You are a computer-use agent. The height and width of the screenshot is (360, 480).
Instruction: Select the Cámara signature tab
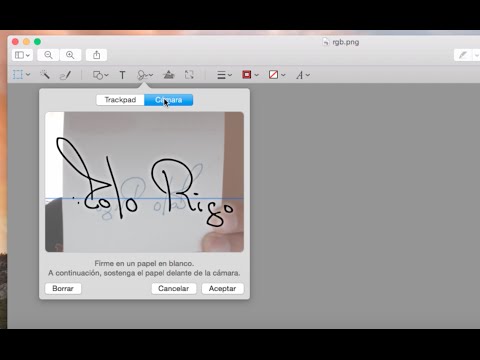[x=169, y=100]
